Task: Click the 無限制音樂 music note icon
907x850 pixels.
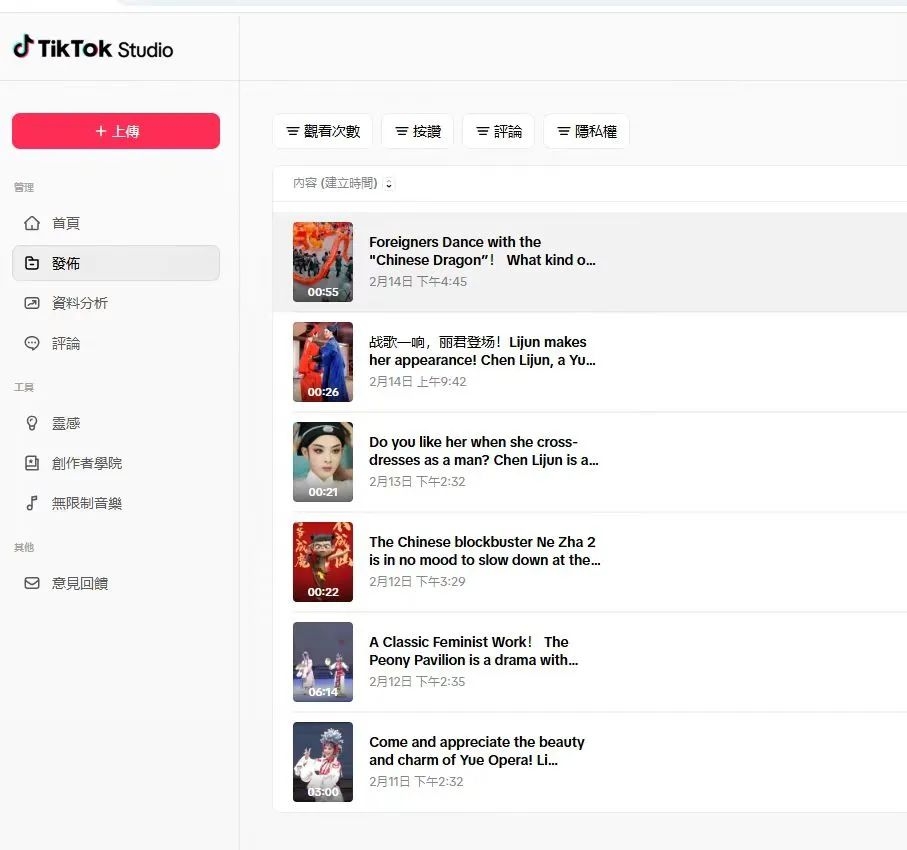Action: pos(32,503)
